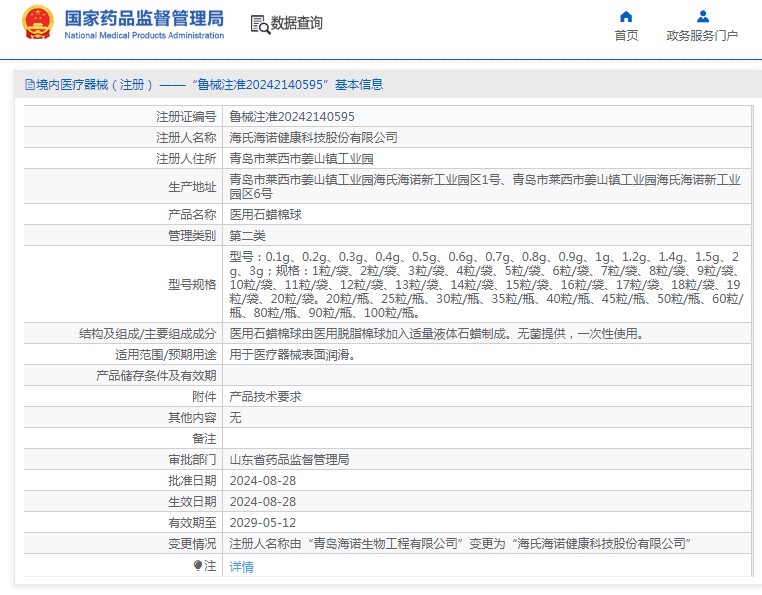Click the 结构及组成 composition description

pos(436,333)
